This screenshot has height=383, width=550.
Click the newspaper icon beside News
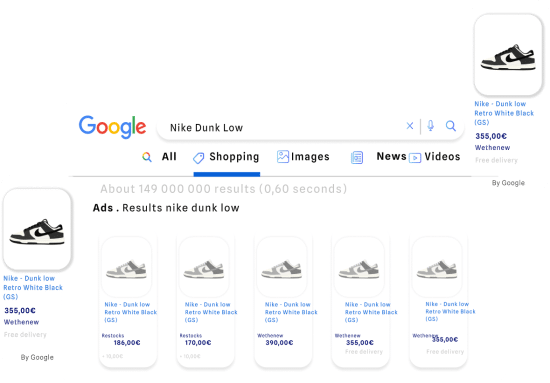click(x=357, y=157)
